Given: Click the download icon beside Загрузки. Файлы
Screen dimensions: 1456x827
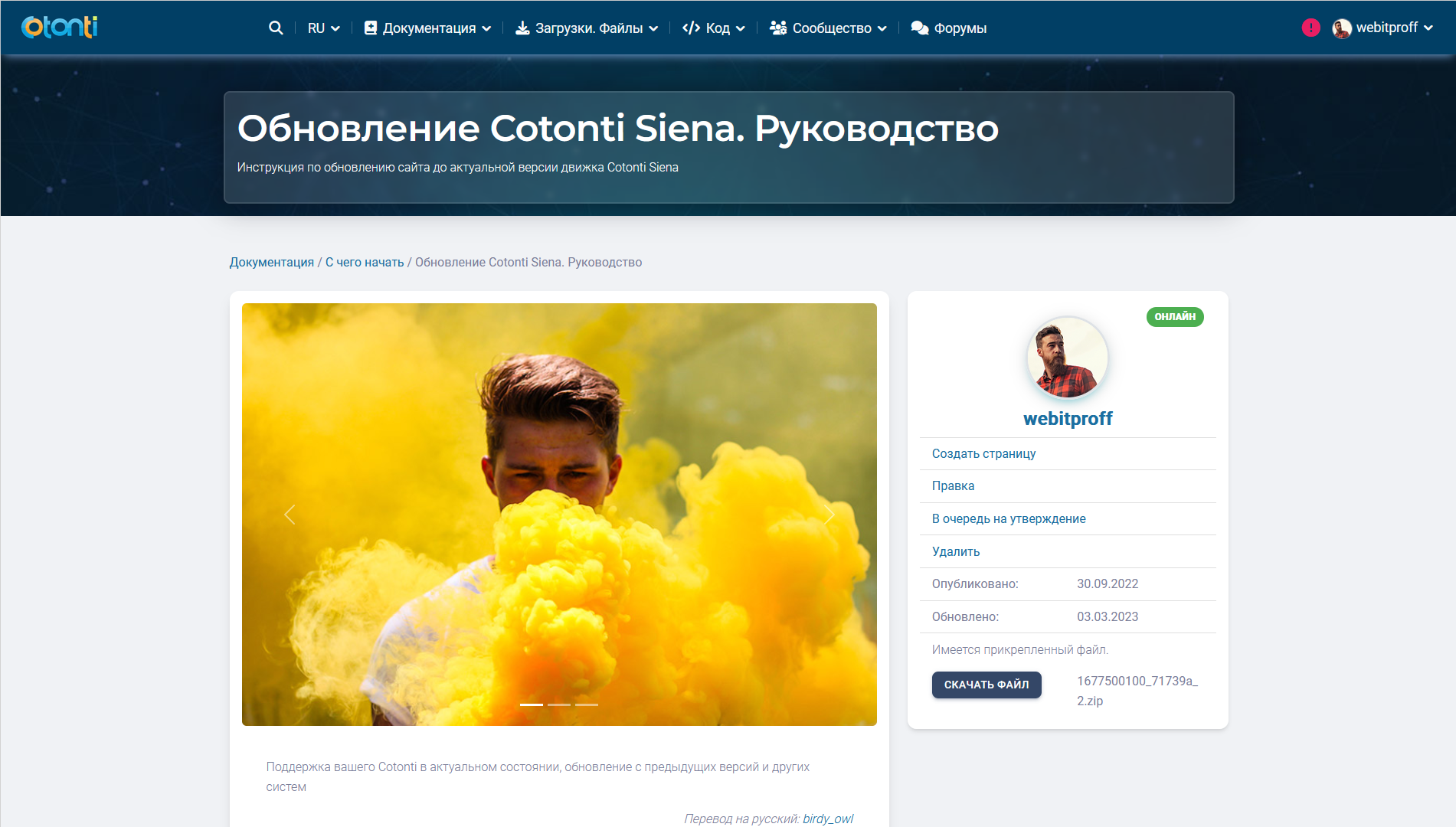Looking at the screenshot, I should pos(522,28).
